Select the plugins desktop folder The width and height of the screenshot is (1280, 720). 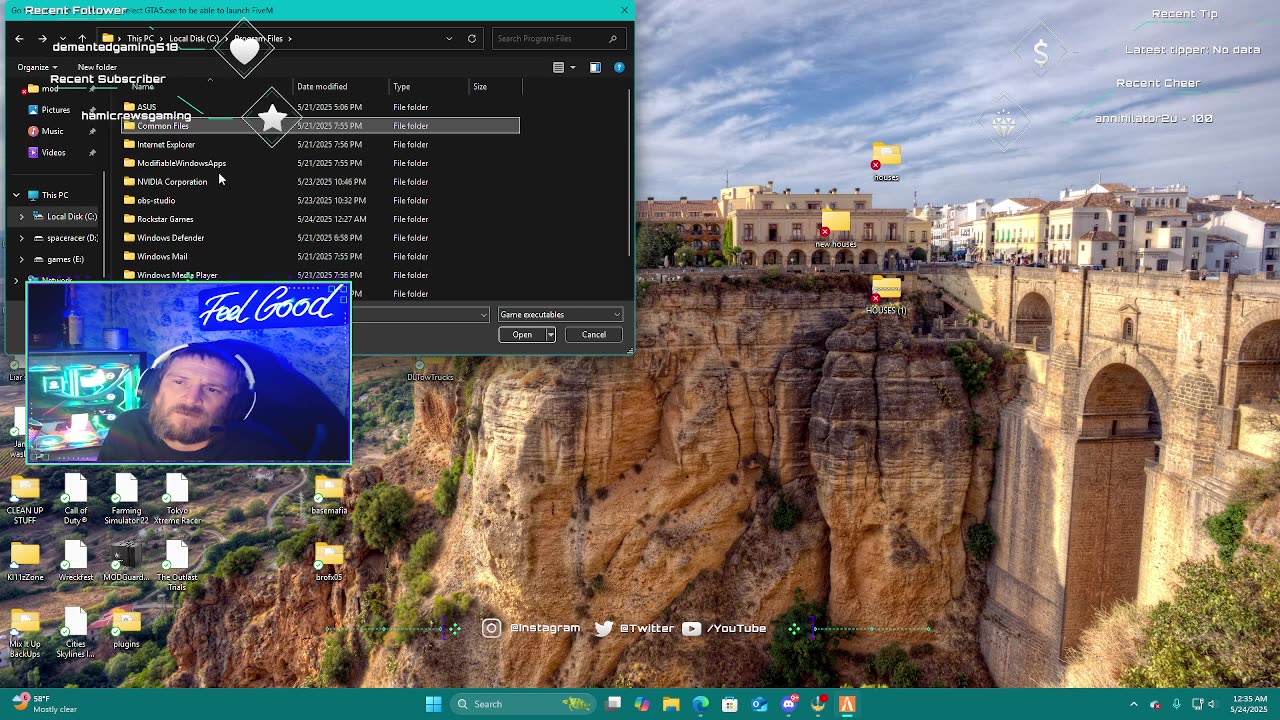pyautogui.click(x=126, y=628)
